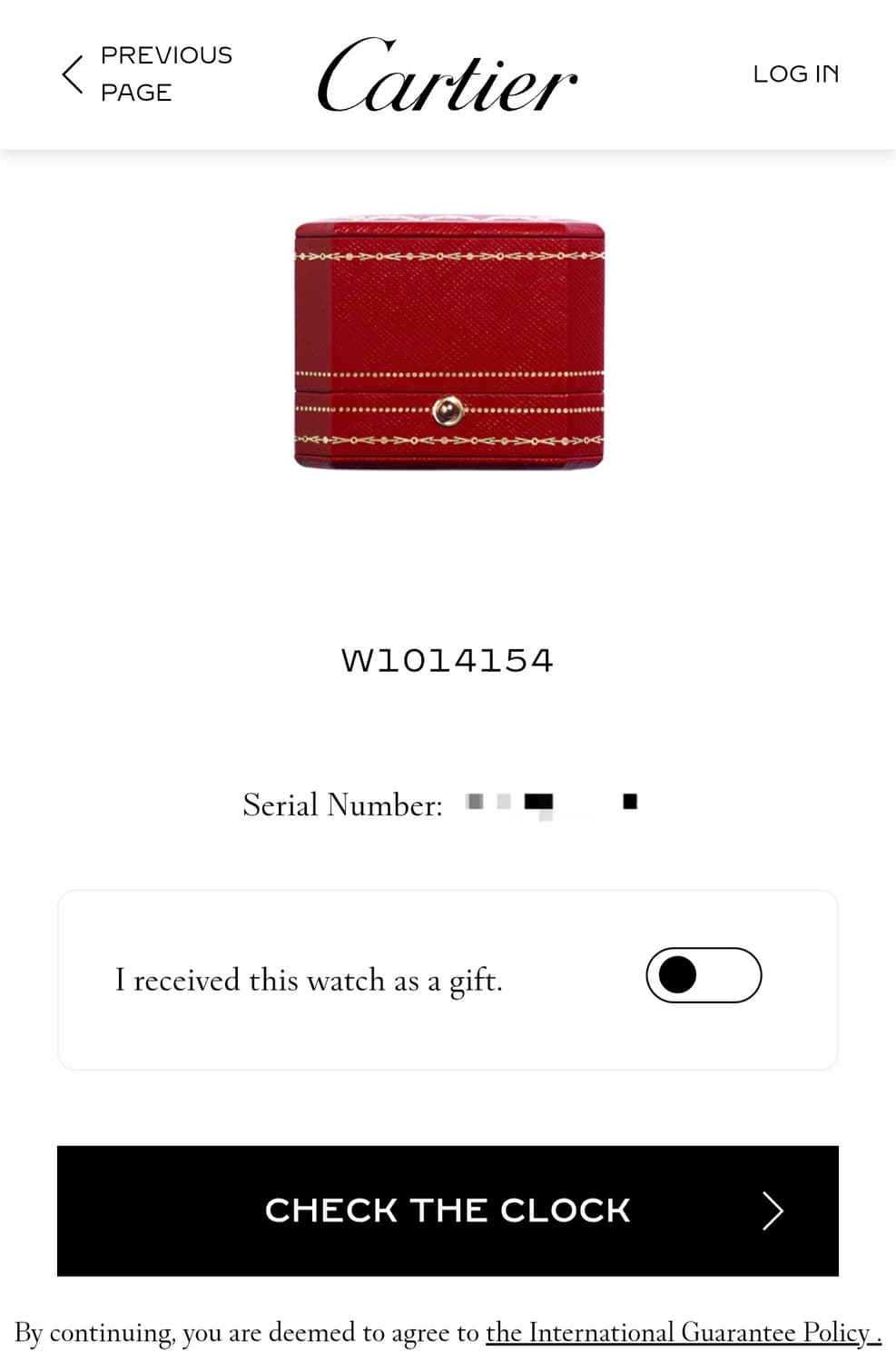Screen dimensions: 896x1362
Task: Click the 'I received this watch as a gift' text
Action: pyautogui.click(x=309, y=981)
